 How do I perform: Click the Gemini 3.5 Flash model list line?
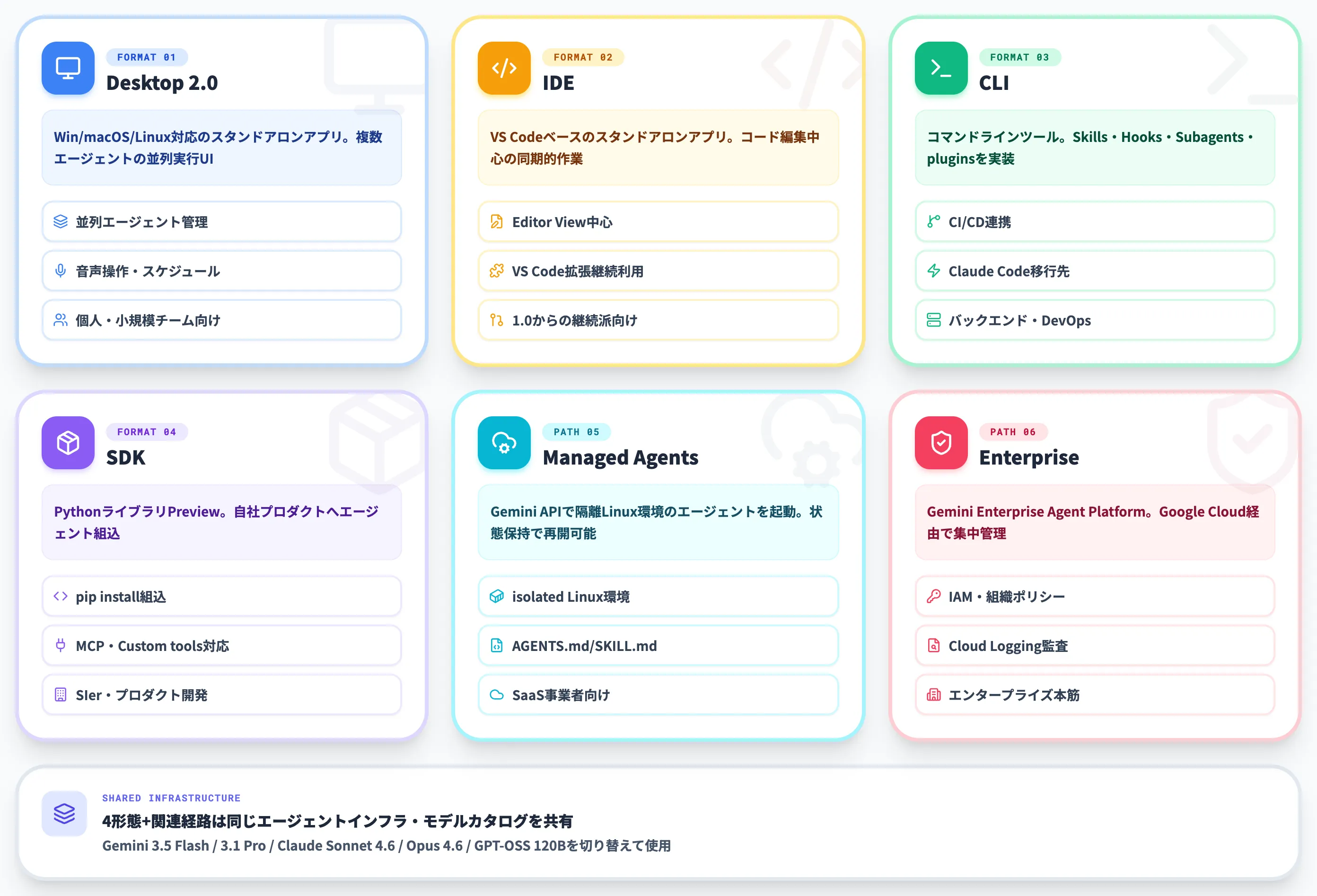pyautogui.click(x=386, y=845)
